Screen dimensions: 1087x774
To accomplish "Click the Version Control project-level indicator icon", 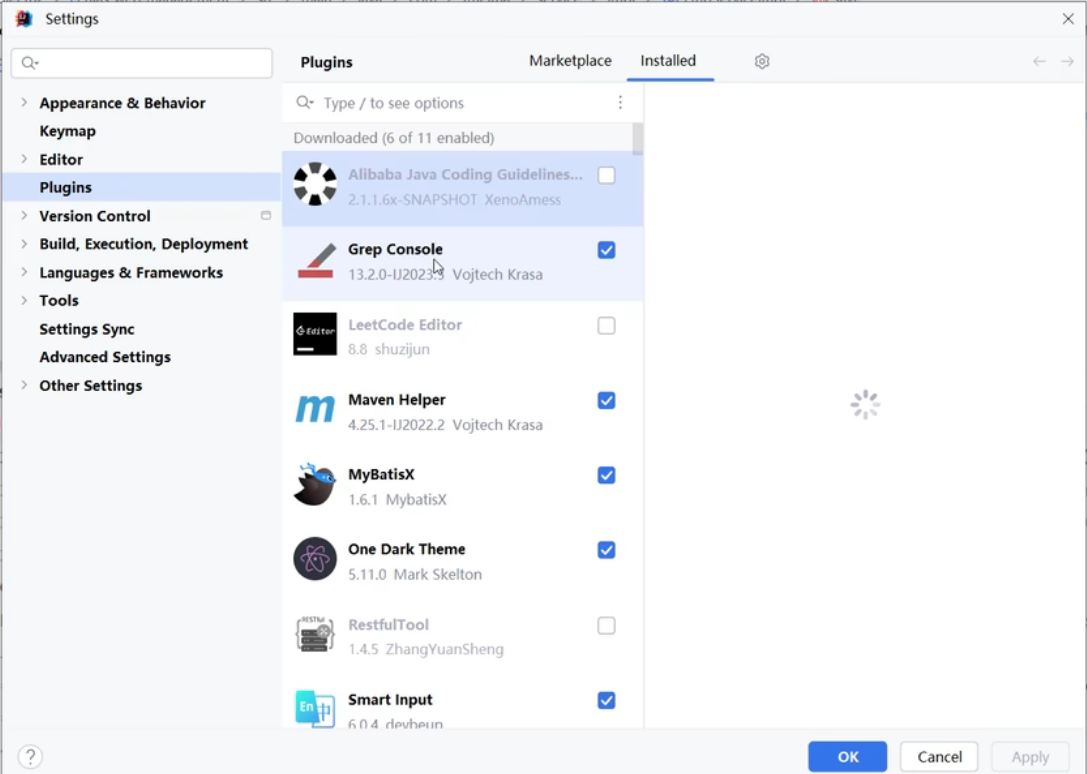I will click(266, 216).
